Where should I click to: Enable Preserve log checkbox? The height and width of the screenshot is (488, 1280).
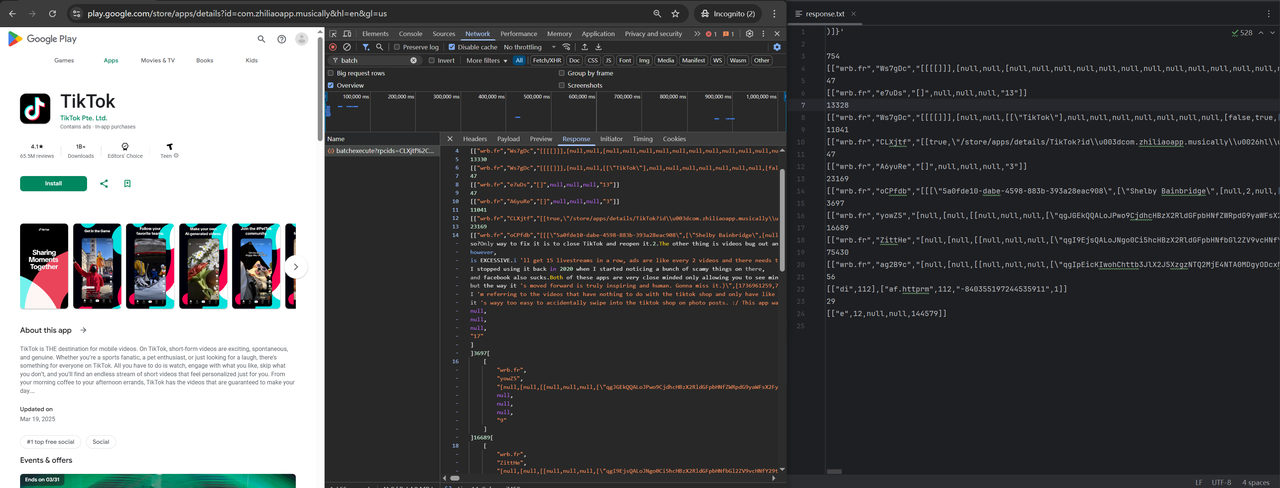[397, 47]
